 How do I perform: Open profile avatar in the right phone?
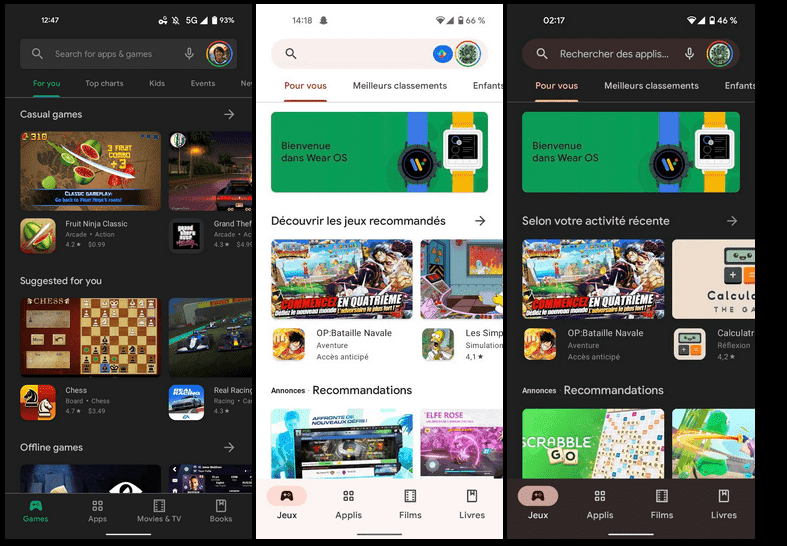(x=720, y=54)
